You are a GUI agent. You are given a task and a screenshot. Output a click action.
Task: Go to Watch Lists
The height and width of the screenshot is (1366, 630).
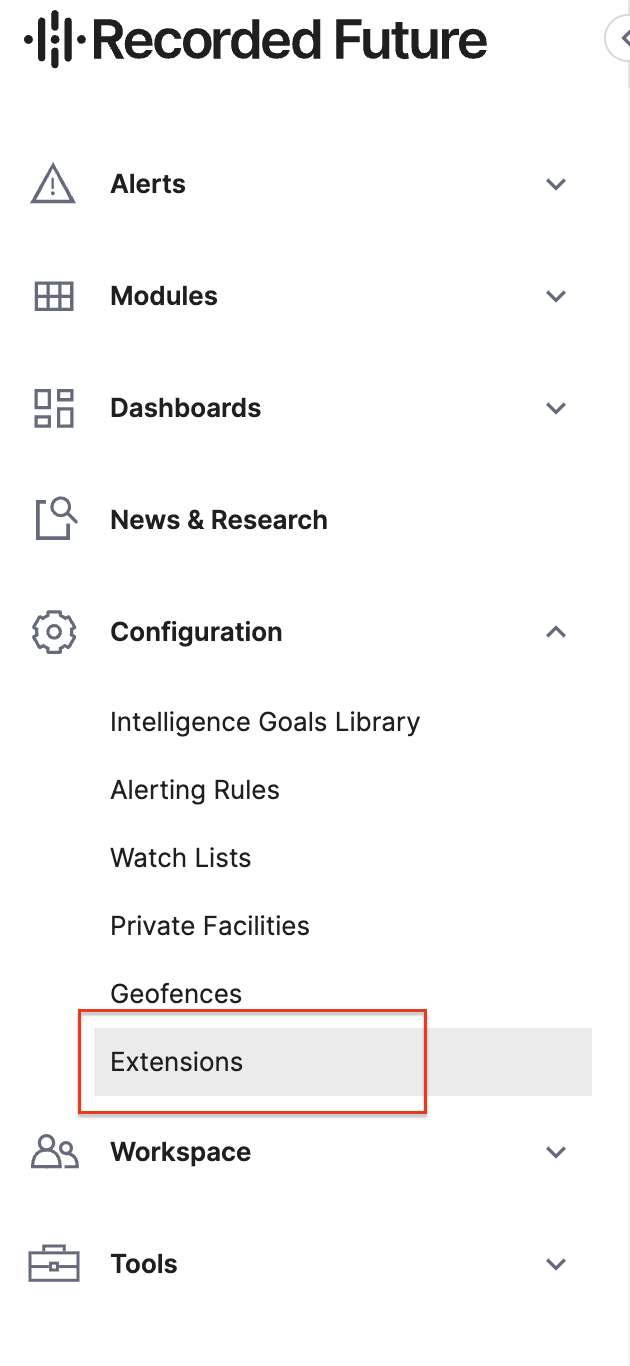(x=181, y=858)
